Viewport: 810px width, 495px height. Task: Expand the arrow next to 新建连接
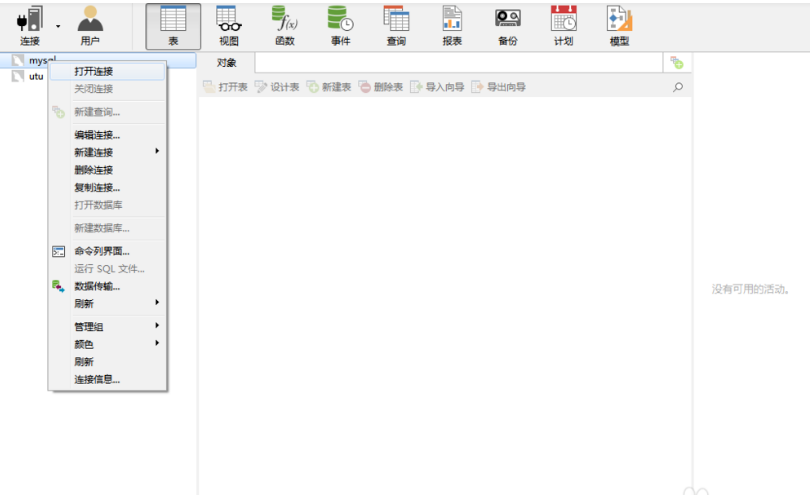157,151
